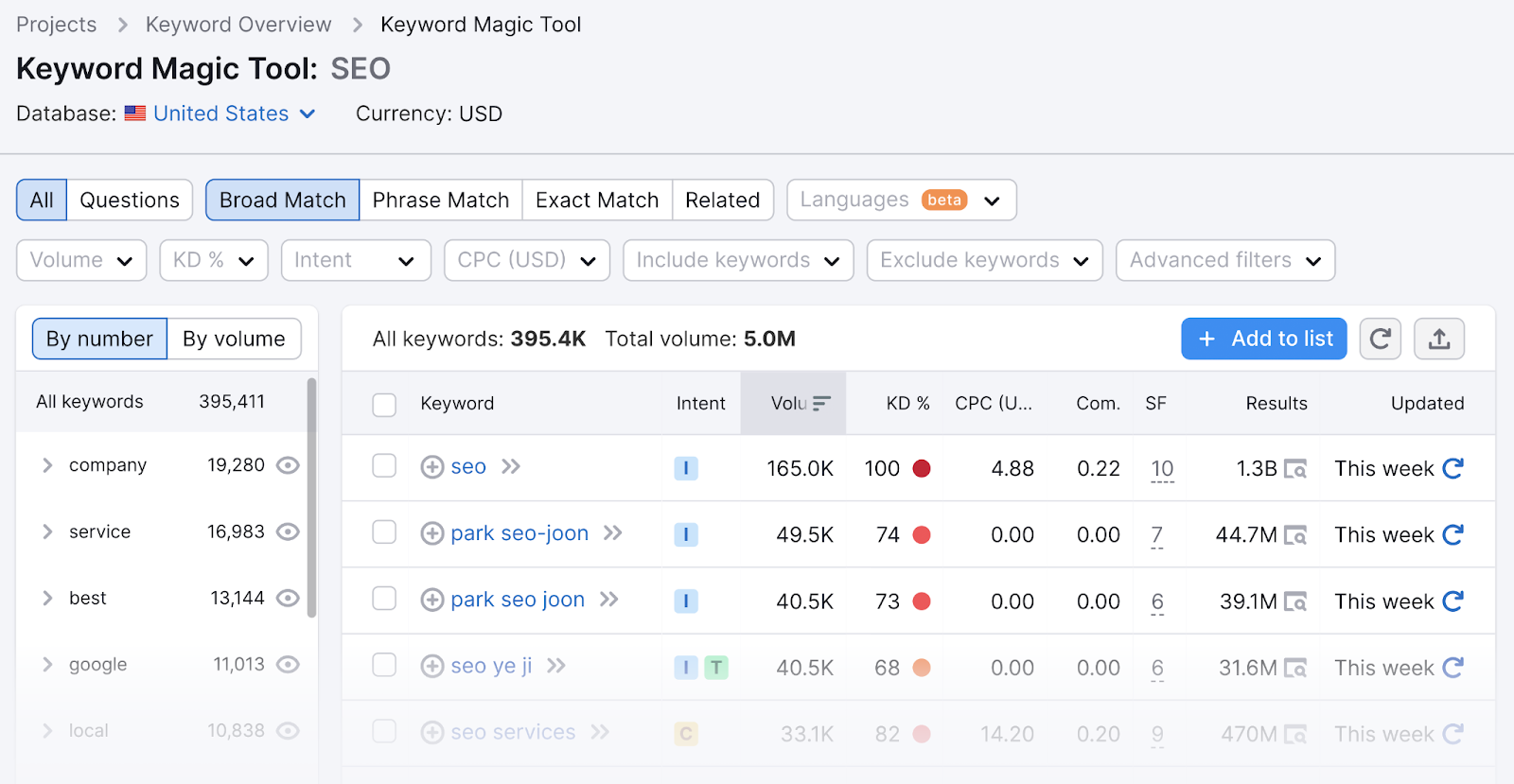The image size is (1514, 784).
Task: Refresh metrics icon in 'park seo joon' row
Action: (x=1453, y=601)
